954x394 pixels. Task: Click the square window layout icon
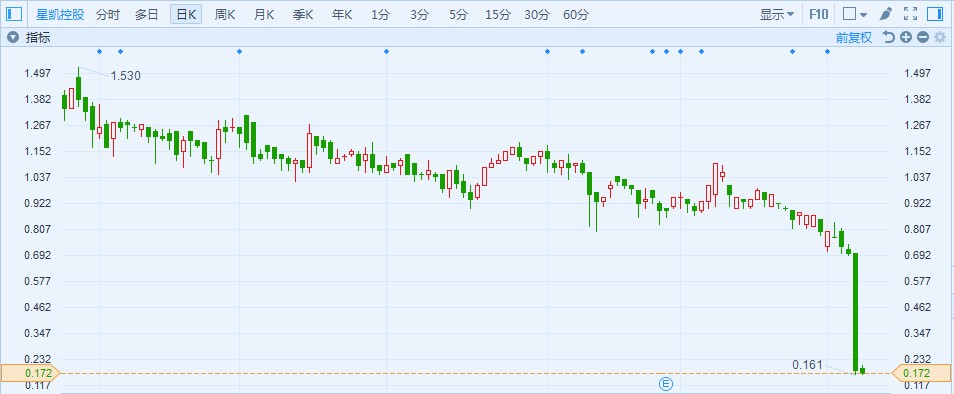pos(849,14)
